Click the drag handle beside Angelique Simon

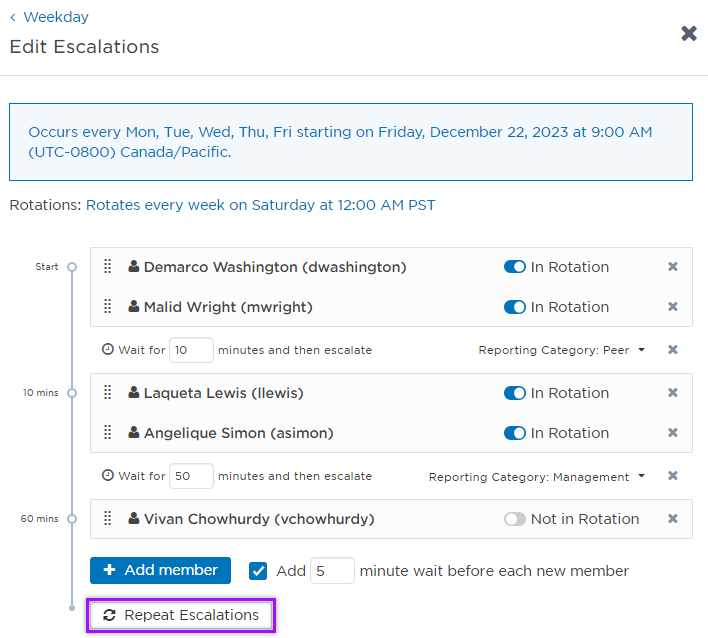[x=108, y=433]
